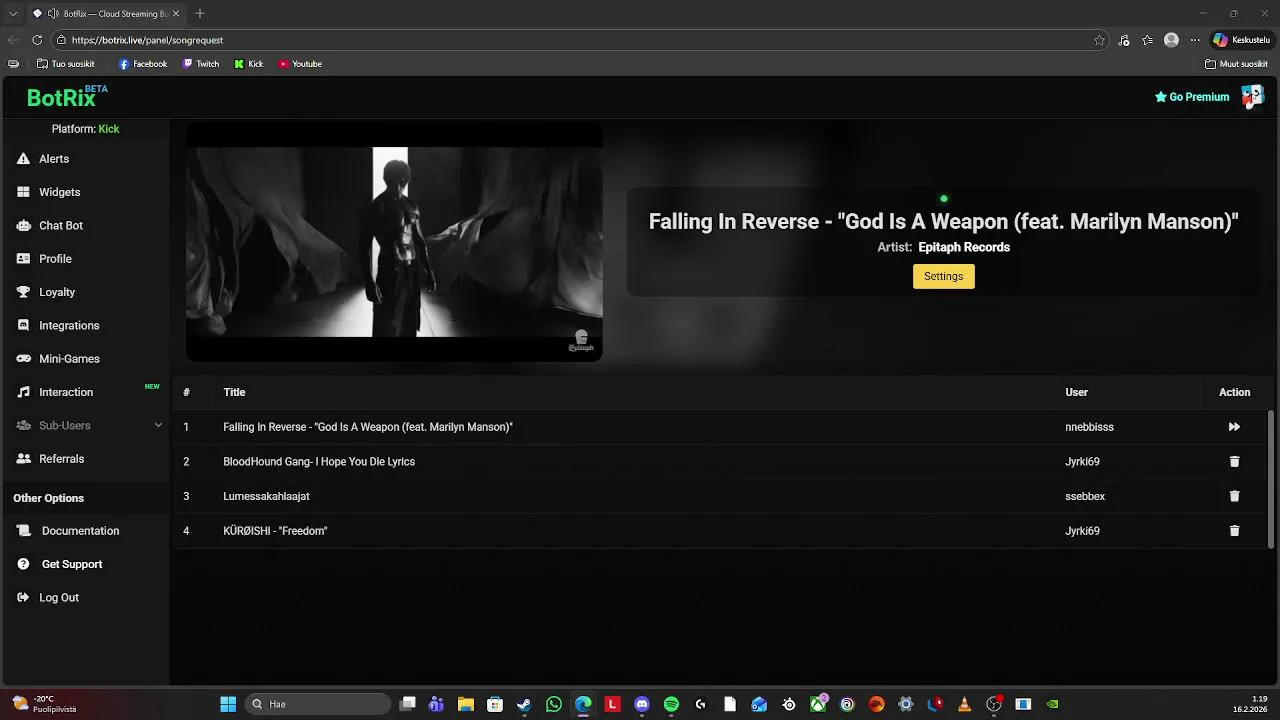Open Muut suosikit folder
Viewport: 1280px width, 720px height.
point(1236,64)
